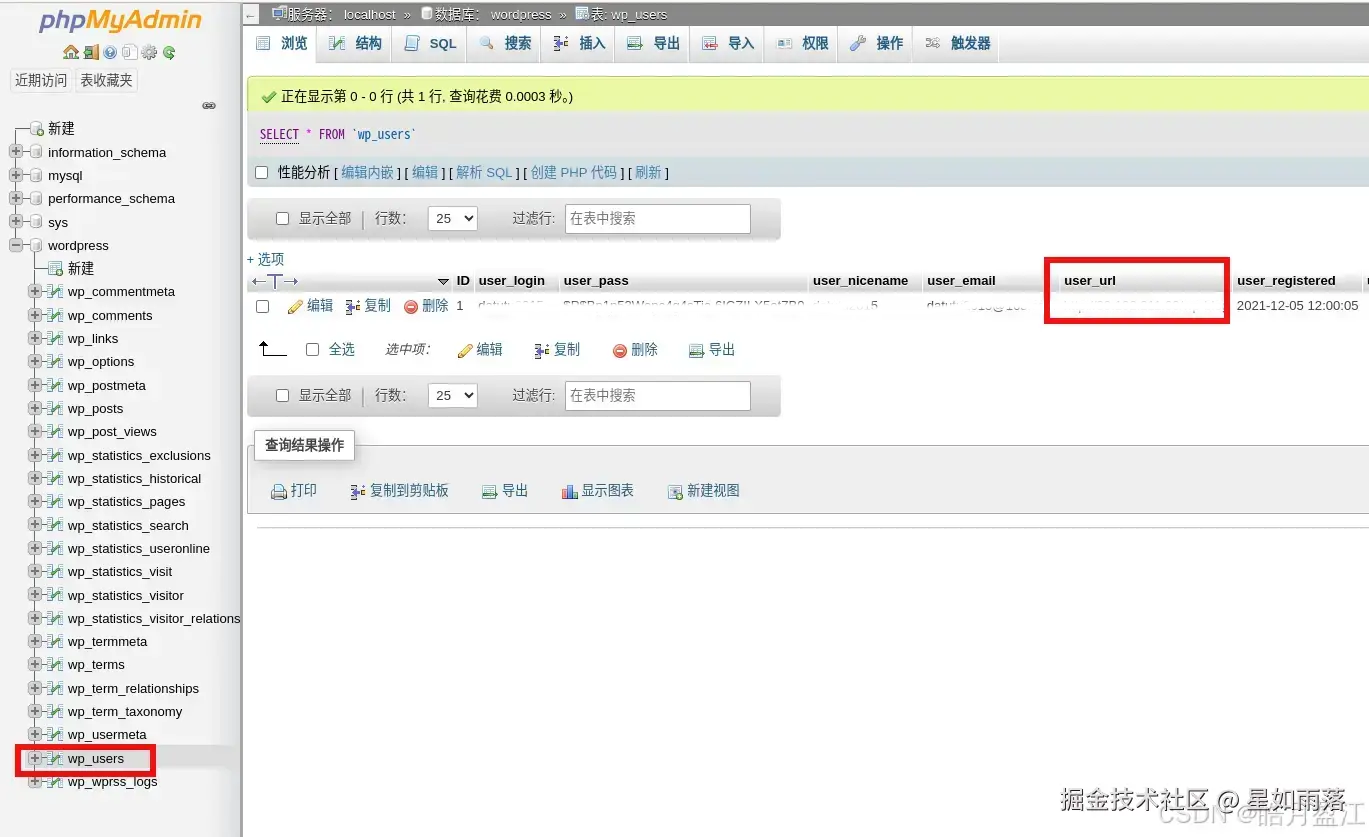Sort by the user_email column header

coord(961,281)
